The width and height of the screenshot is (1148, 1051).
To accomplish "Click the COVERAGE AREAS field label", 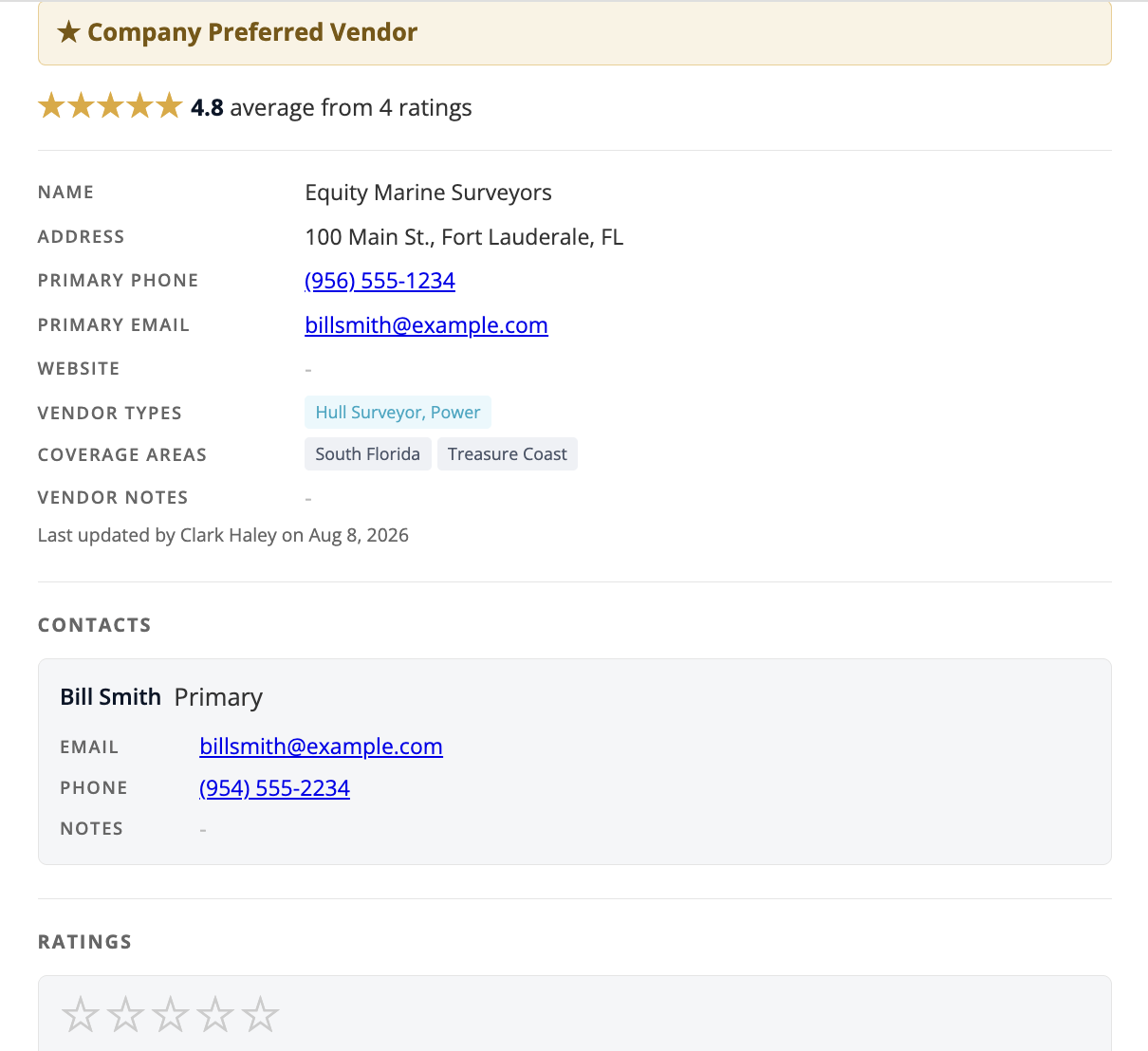I will tap(121, 455).
